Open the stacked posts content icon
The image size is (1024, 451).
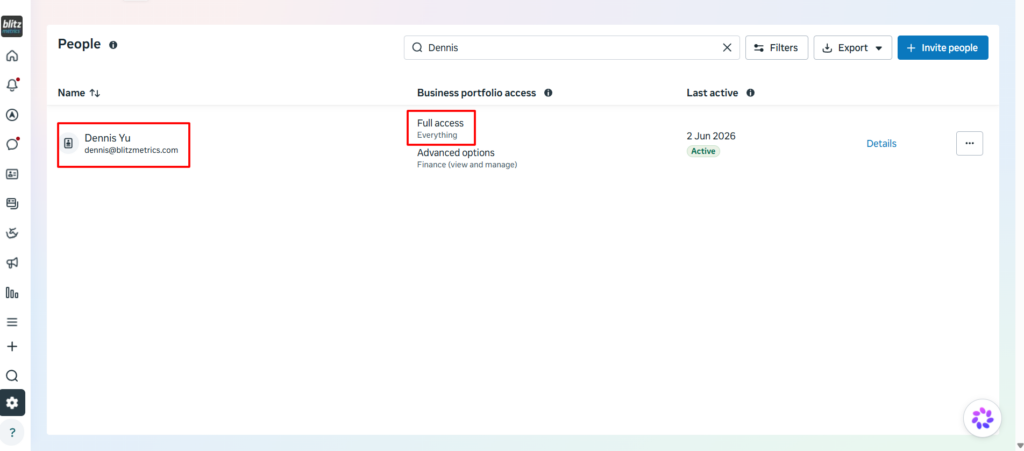pos(12,204)
